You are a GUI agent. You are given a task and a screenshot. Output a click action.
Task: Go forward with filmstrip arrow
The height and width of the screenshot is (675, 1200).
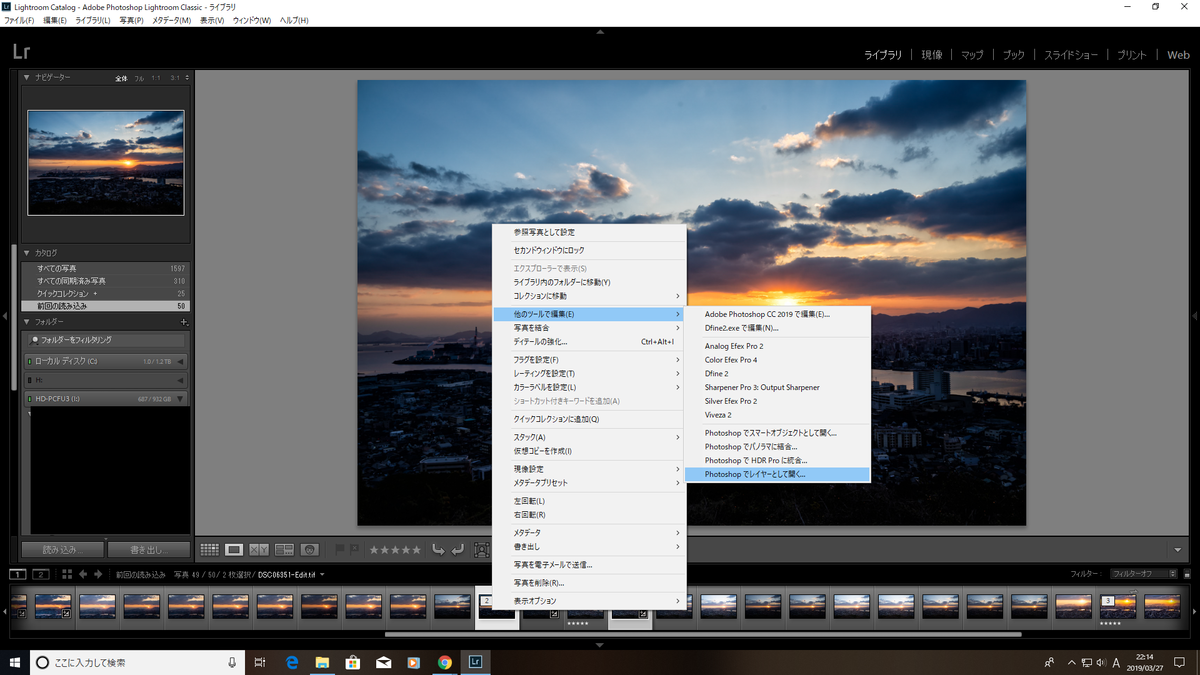click(x=98, y=574)
